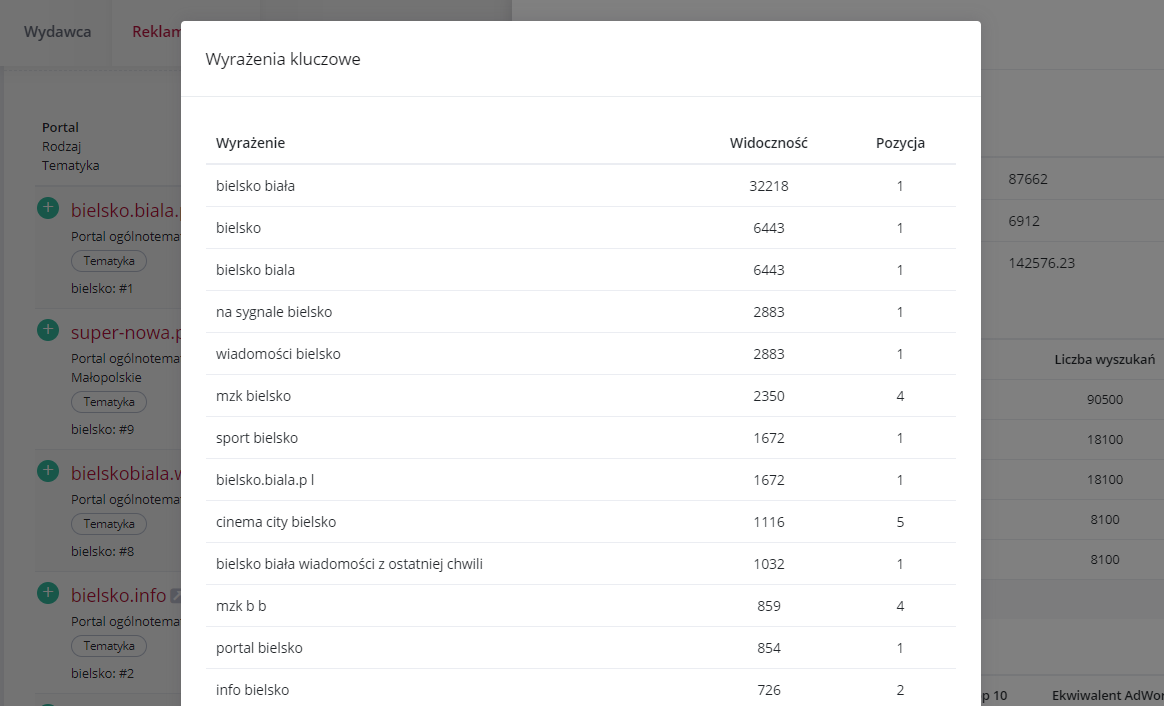Screen dimensions: 1164x706
Task: Open the super-nowa portal link
Action: coord(125,332)
